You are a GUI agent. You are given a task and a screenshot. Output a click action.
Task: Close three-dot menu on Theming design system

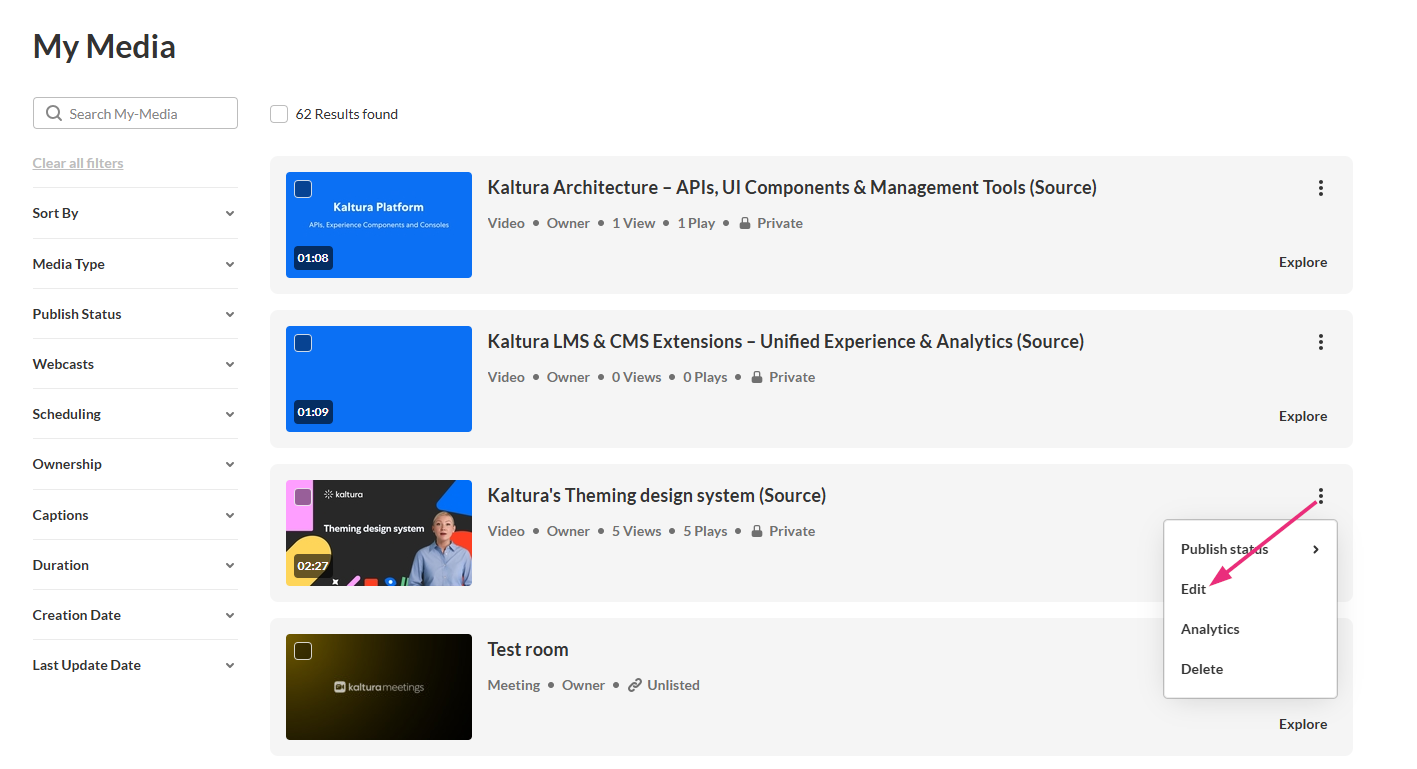(1320, 496)
